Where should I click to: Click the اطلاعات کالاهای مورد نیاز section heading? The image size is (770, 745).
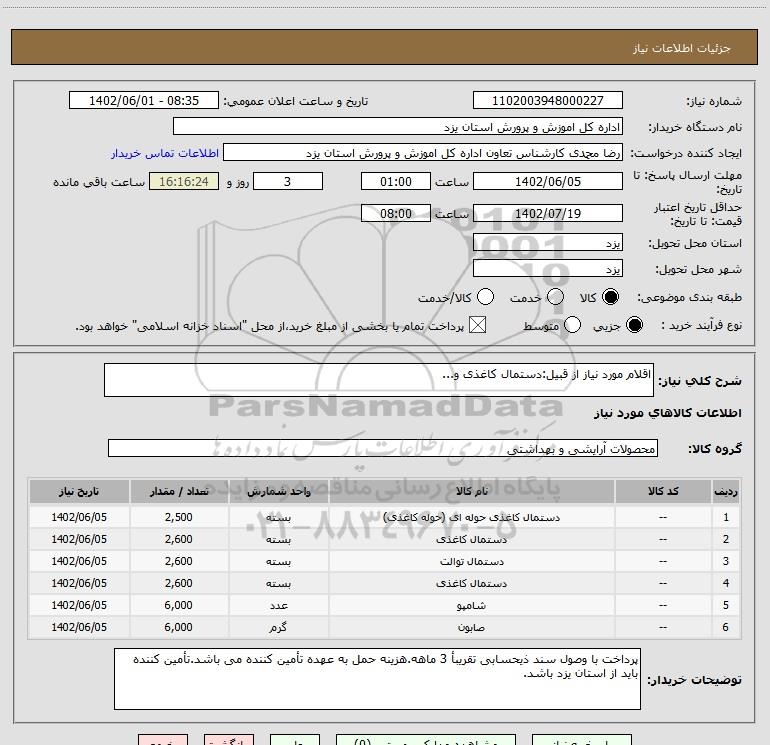668,413
